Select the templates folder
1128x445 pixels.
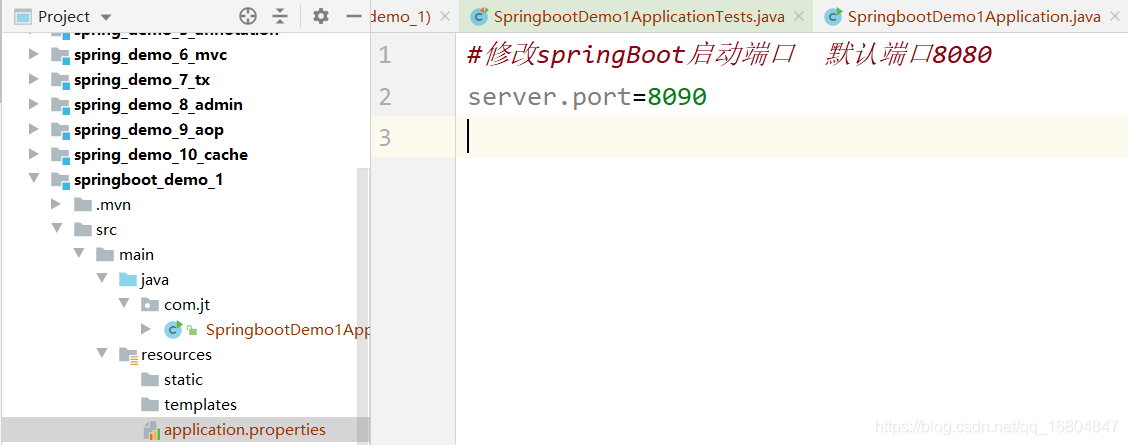200,405
